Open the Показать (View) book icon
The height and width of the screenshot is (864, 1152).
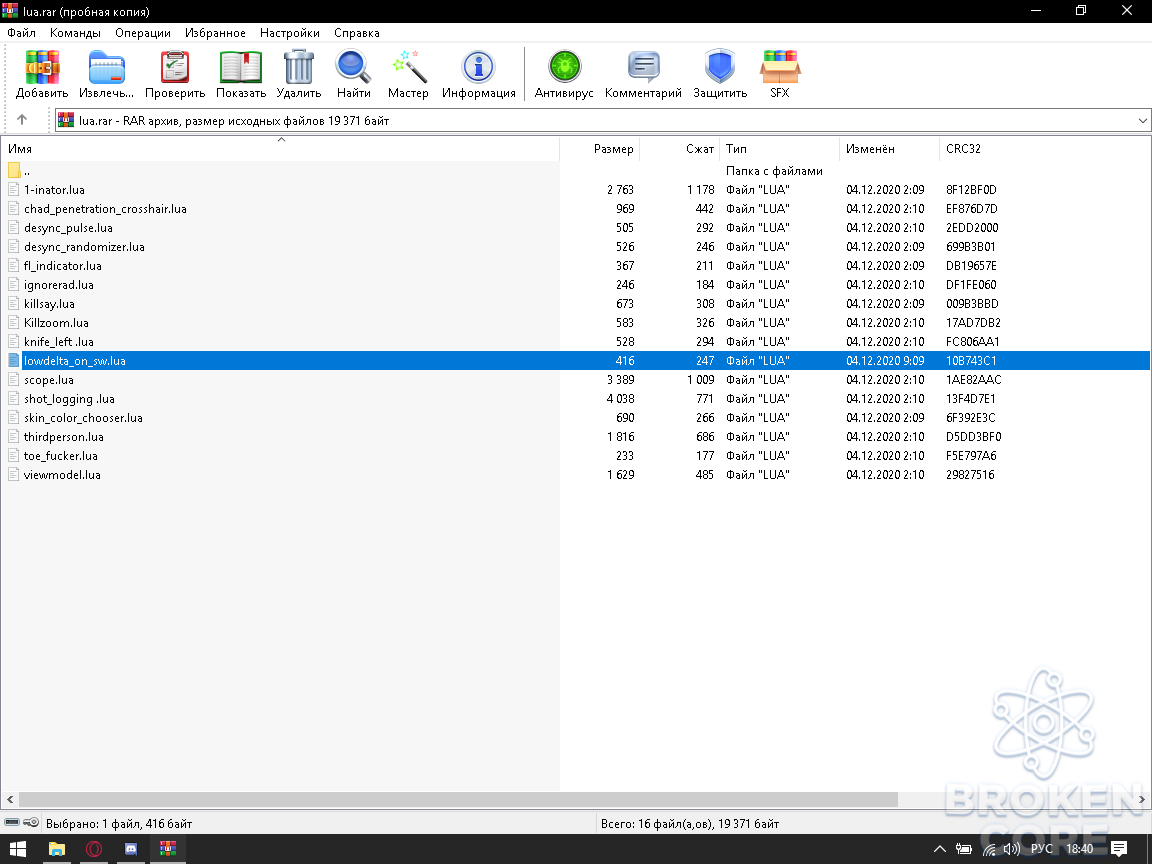(241, 68)
